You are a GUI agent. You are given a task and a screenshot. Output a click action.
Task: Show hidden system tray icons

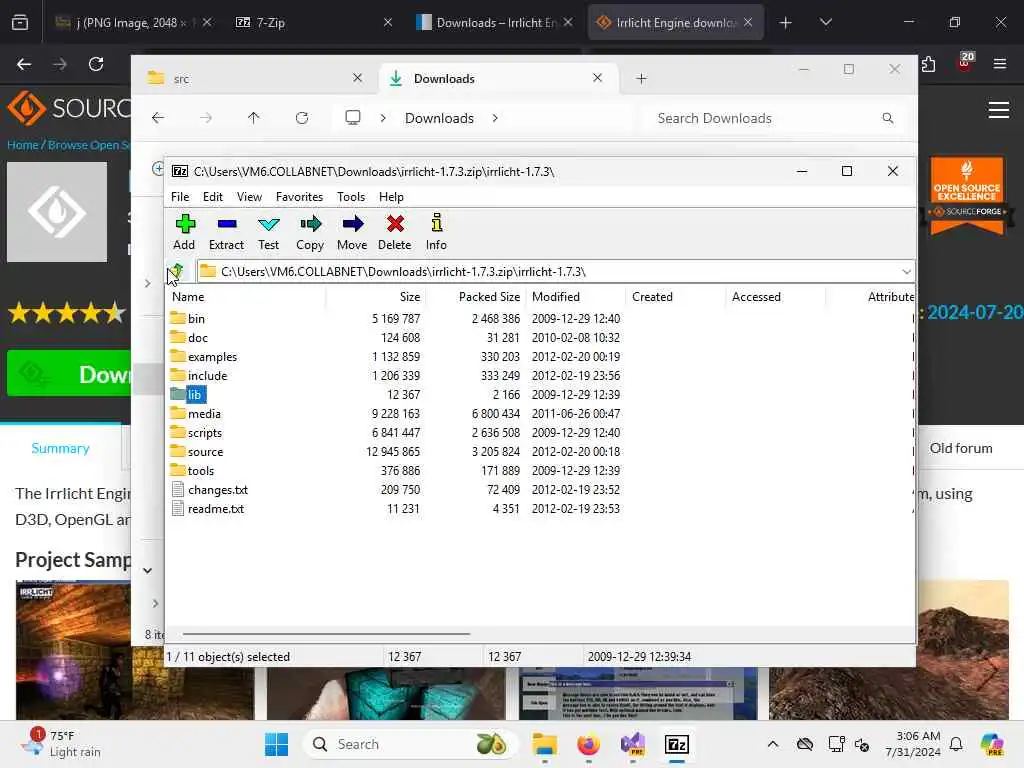click(x=773, y=744)
